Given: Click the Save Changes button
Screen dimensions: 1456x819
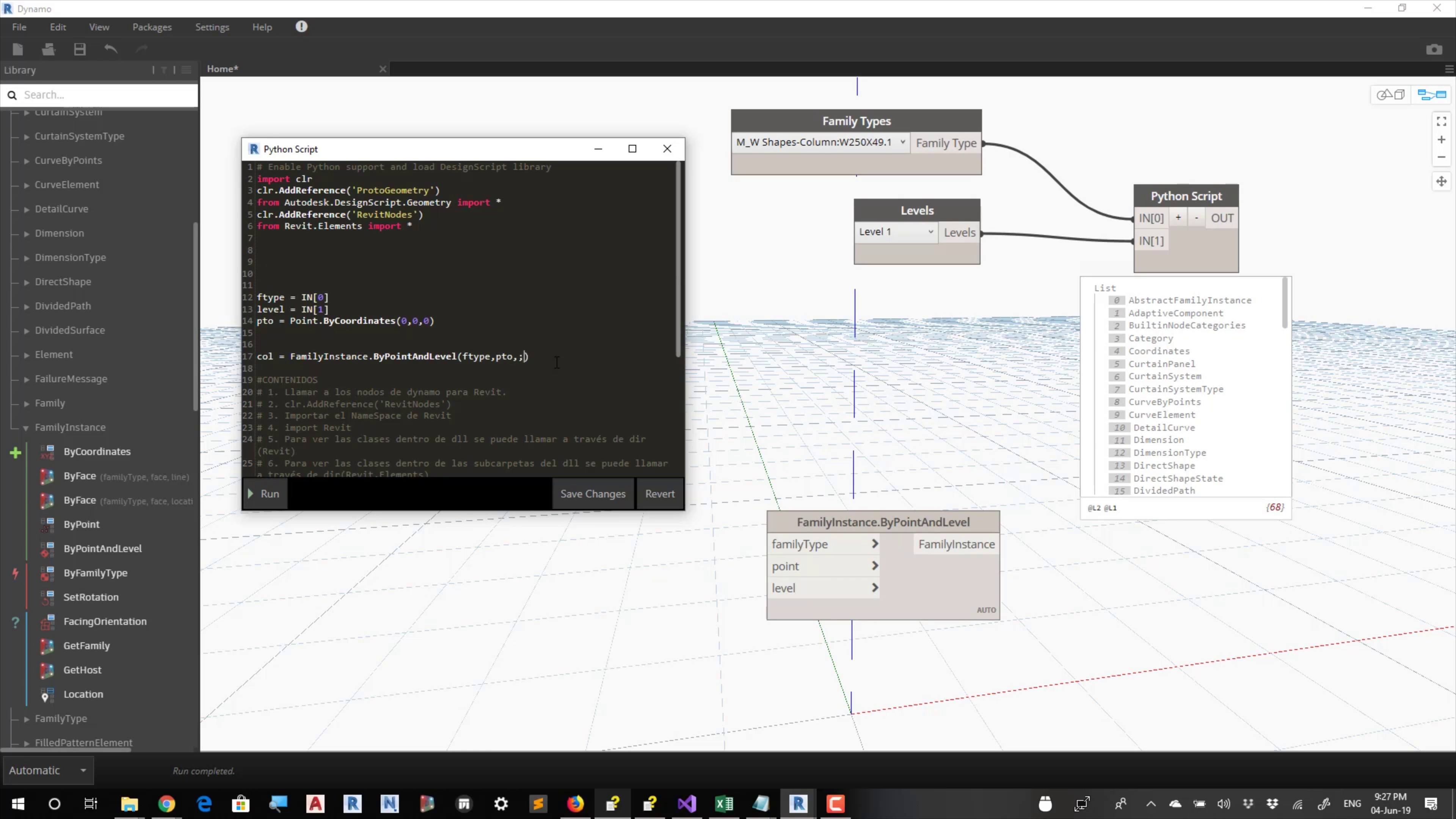Looking at the screenshot, I should click(x=592, y=493).
